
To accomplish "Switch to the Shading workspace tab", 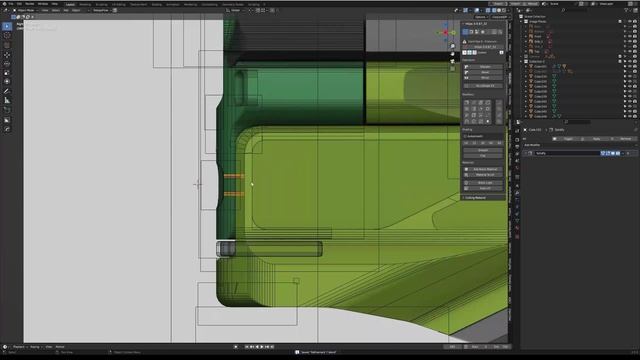I will pyautogui.click(x=156, y=4).
